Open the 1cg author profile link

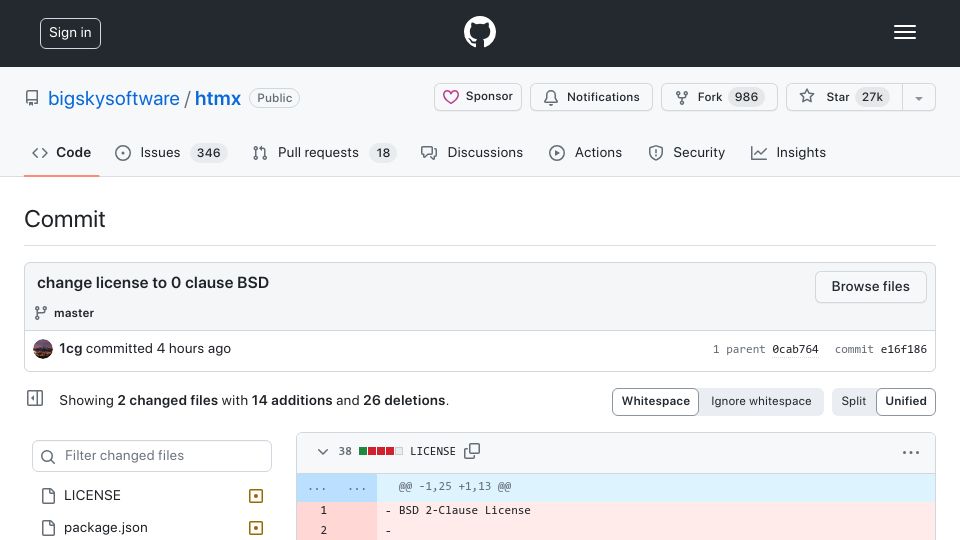[70, 348]
